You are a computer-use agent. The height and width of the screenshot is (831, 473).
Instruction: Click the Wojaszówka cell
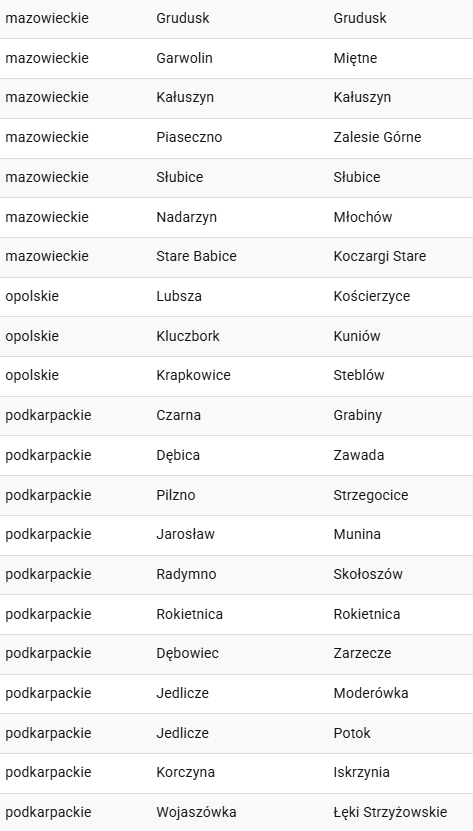(196, 812)
